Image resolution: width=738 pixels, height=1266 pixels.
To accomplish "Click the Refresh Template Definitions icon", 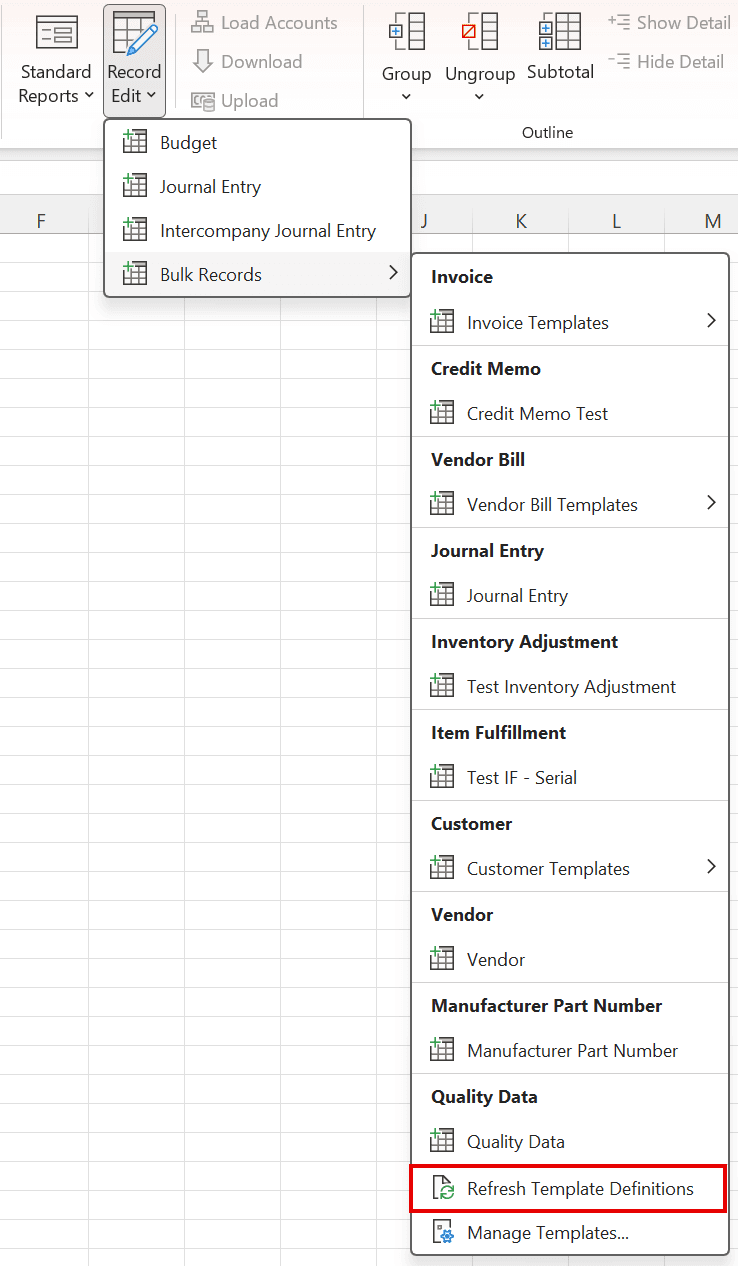I will pos(442,1189).
